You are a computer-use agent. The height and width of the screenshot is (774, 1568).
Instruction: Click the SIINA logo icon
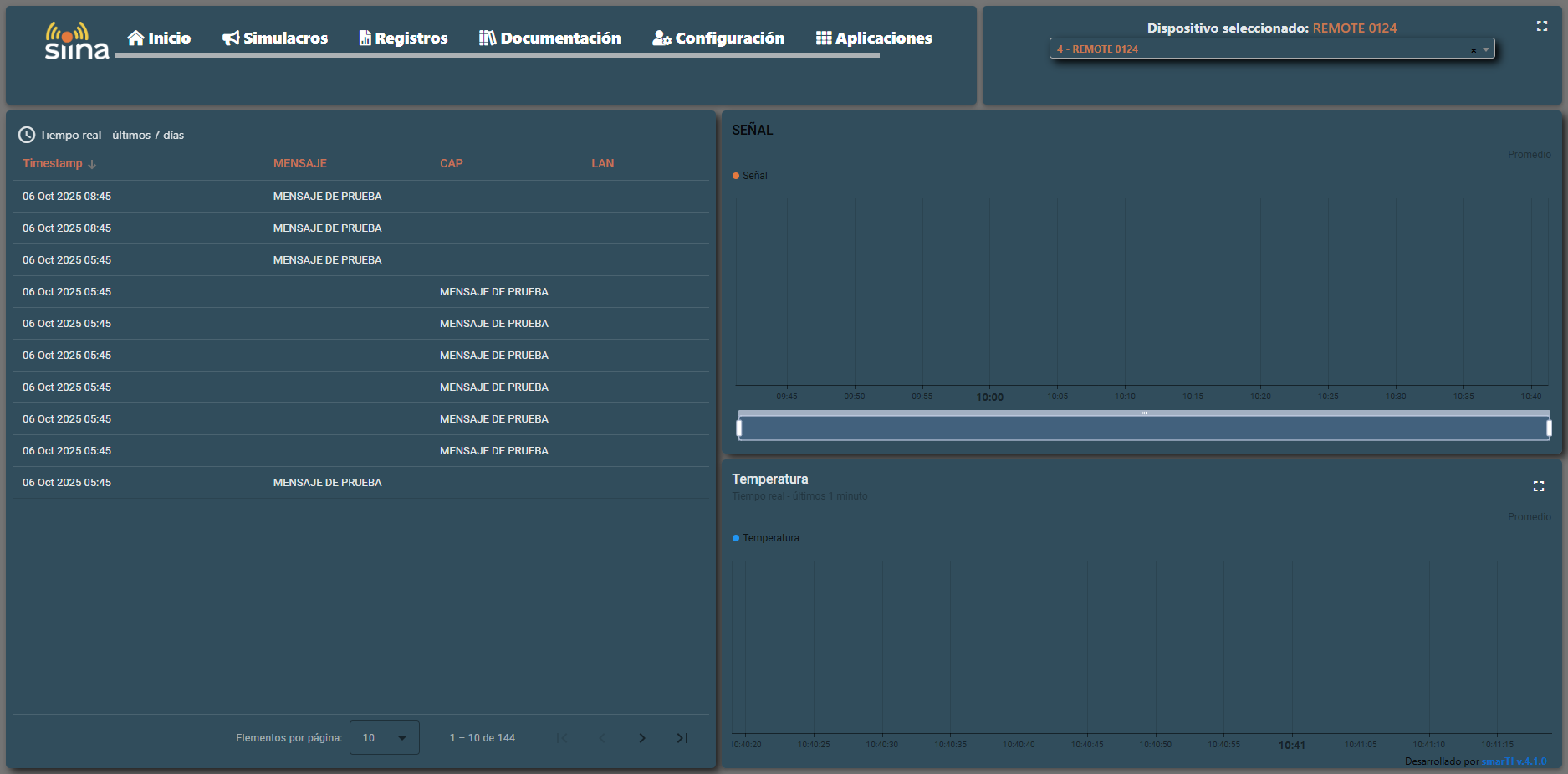pyautogui.click(x=76, y=41)
